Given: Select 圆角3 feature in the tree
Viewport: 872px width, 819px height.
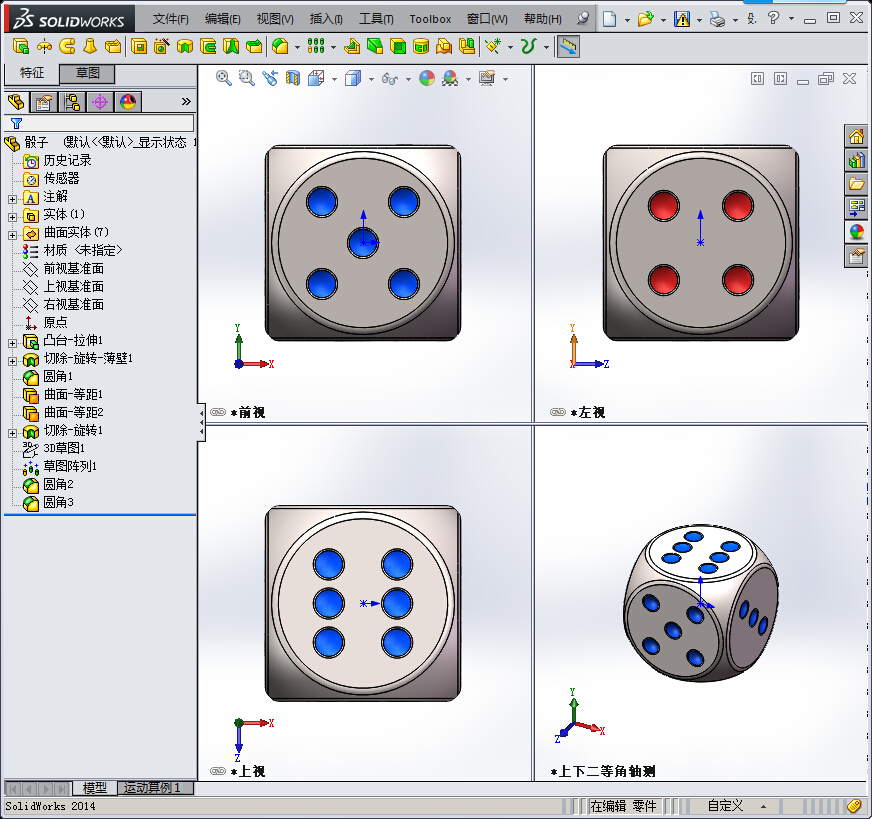Looking at the screenshot, I should tap(58, 503).
